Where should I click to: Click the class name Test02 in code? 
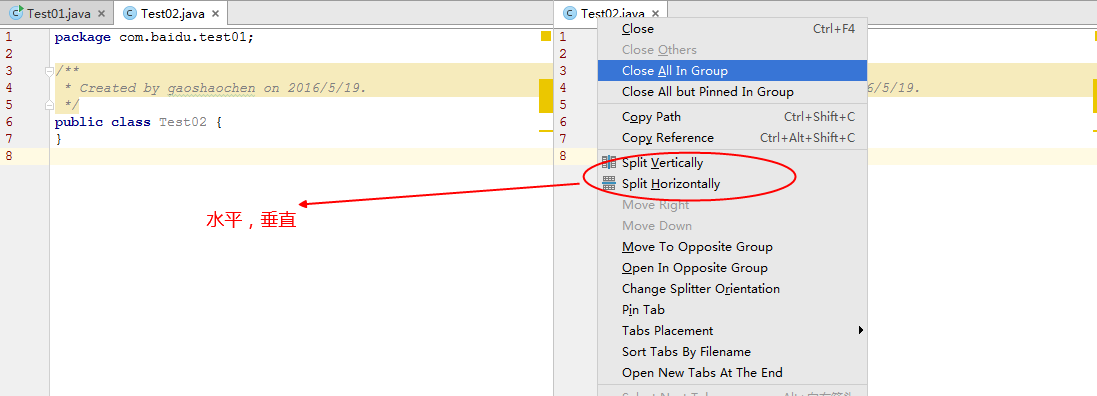coord(183,122)
